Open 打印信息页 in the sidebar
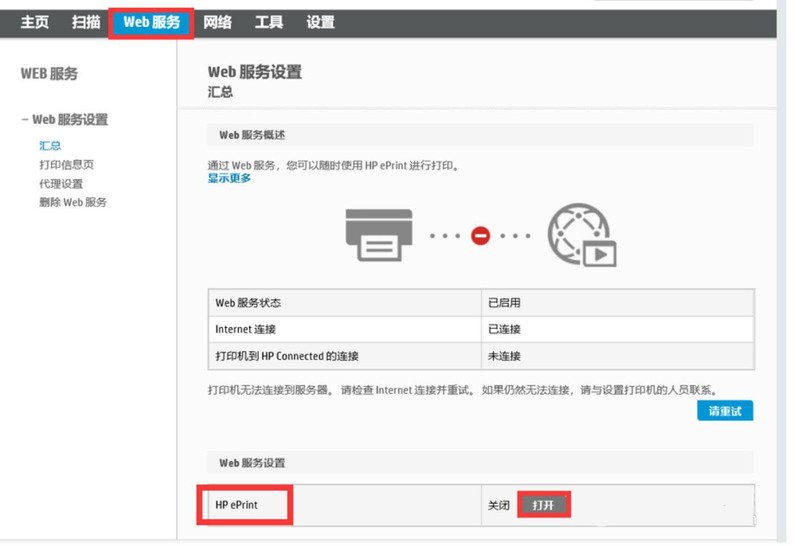The height and width of the screenshot is (546, 800). (x=66, y=165)
